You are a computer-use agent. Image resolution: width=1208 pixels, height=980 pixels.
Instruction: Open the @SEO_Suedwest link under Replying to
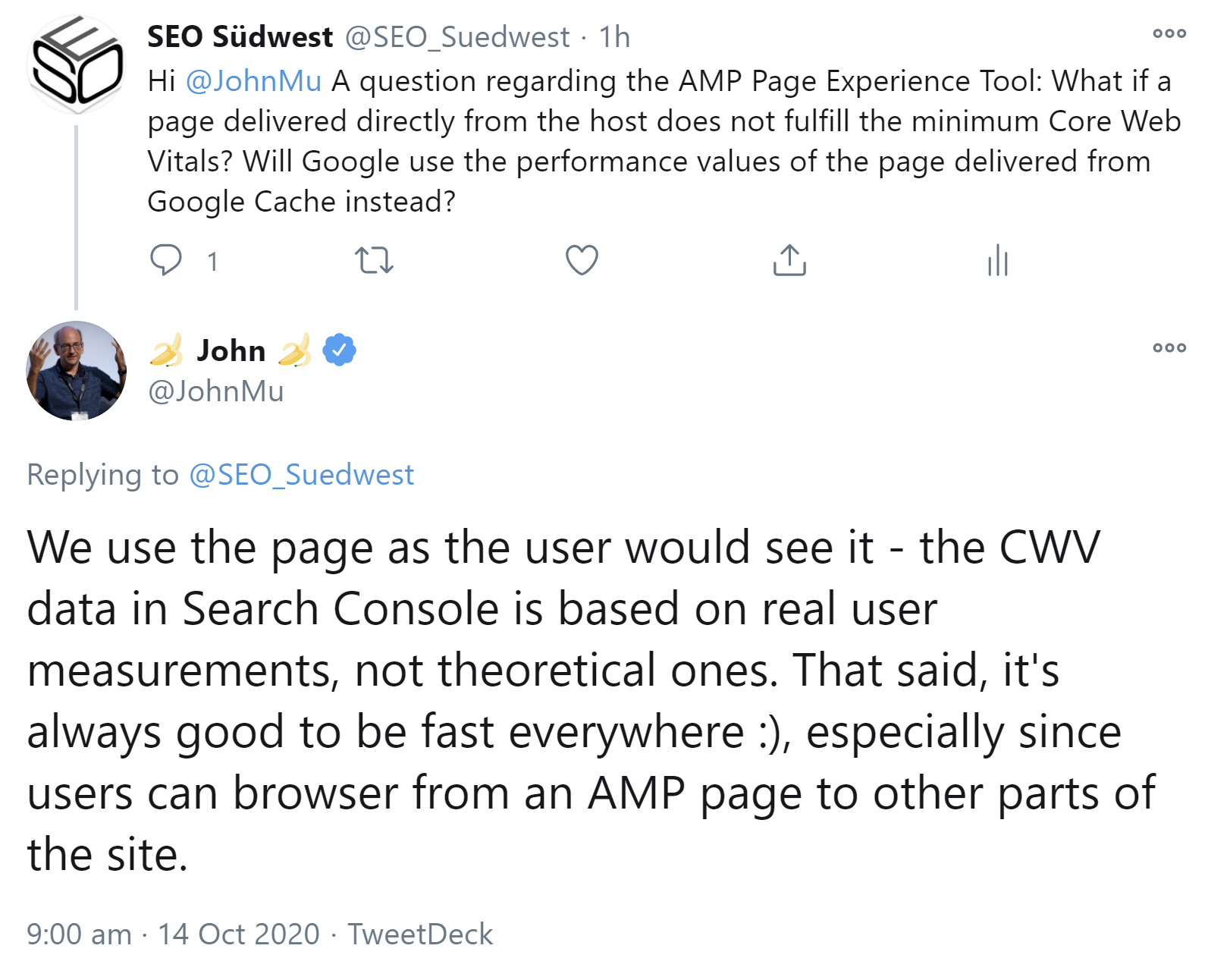[300, 475]
